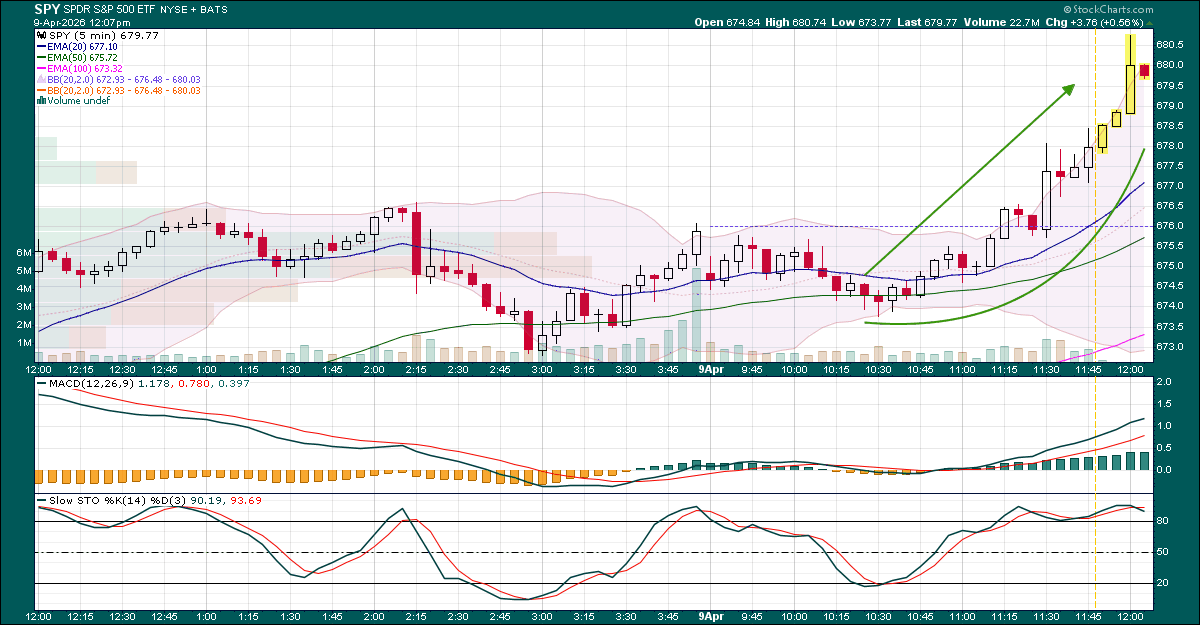
Task: Click the 1M volume axis label
Action: [x=25, y=343]
